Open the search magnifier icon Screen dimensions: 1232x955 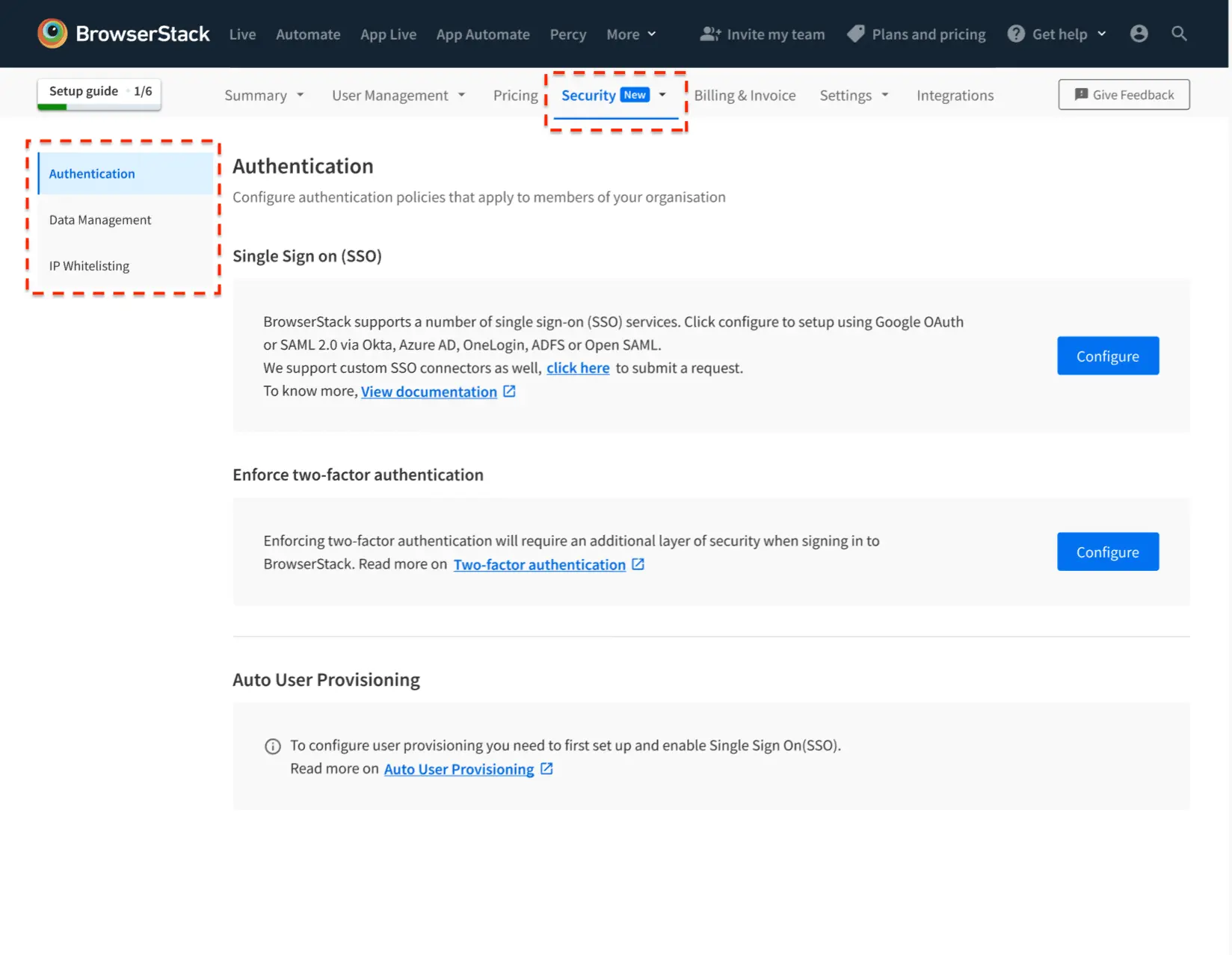click(x=1179, y=34)
